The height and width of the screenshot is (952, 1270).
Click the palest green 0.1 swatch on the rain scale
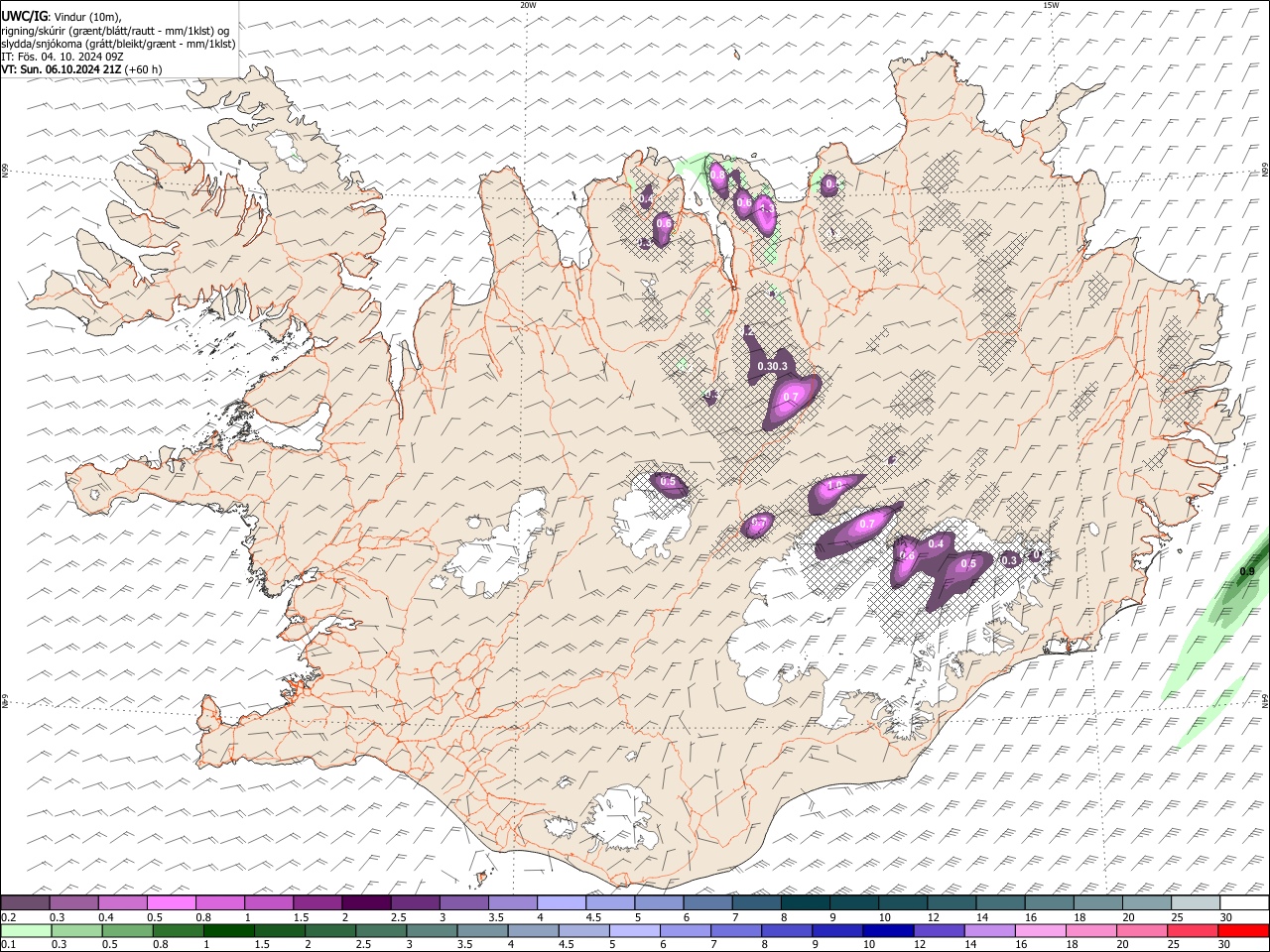point(26,930)
